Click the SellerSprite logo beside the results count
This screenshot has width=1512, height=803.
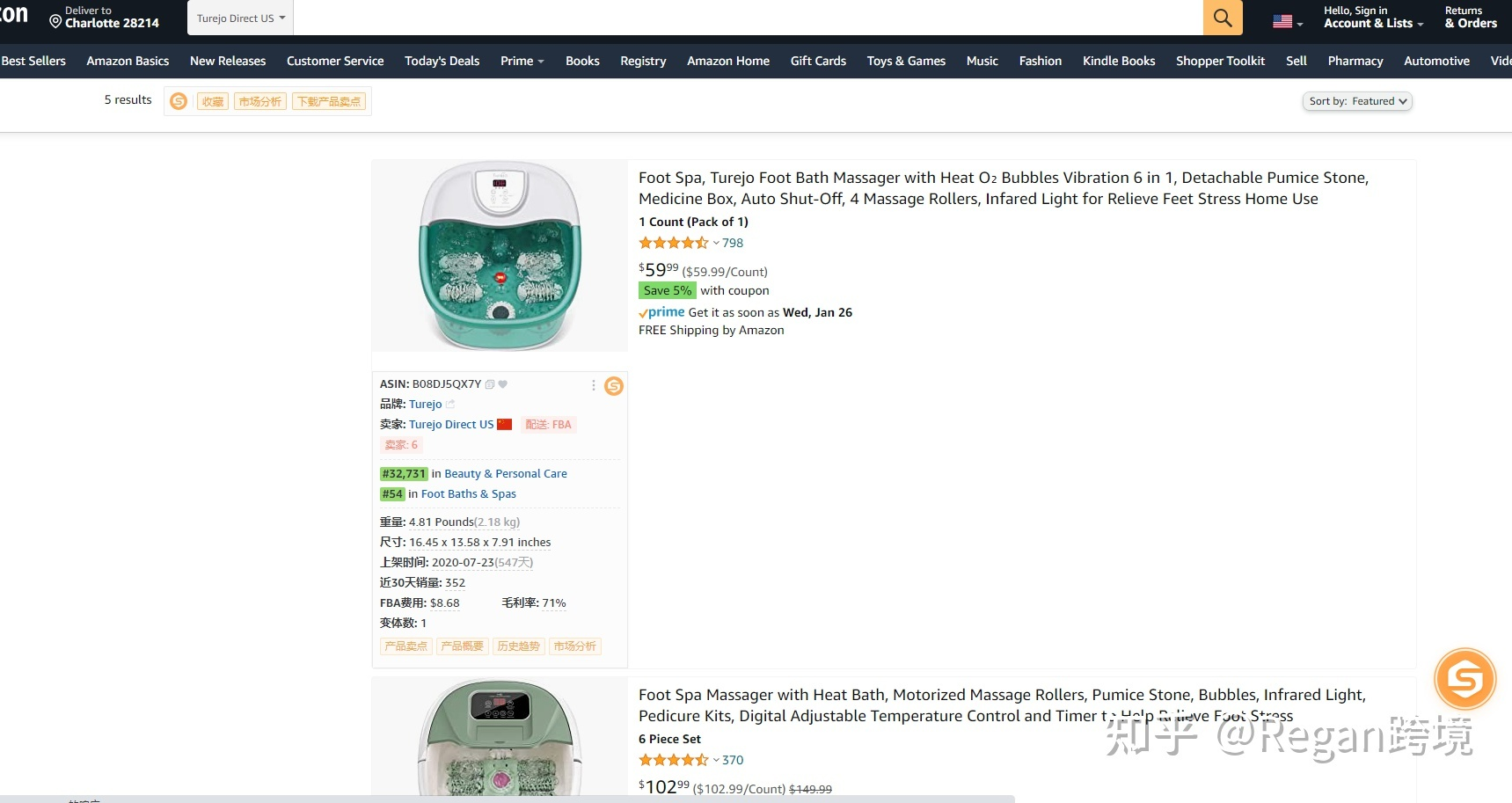point(179,101)
